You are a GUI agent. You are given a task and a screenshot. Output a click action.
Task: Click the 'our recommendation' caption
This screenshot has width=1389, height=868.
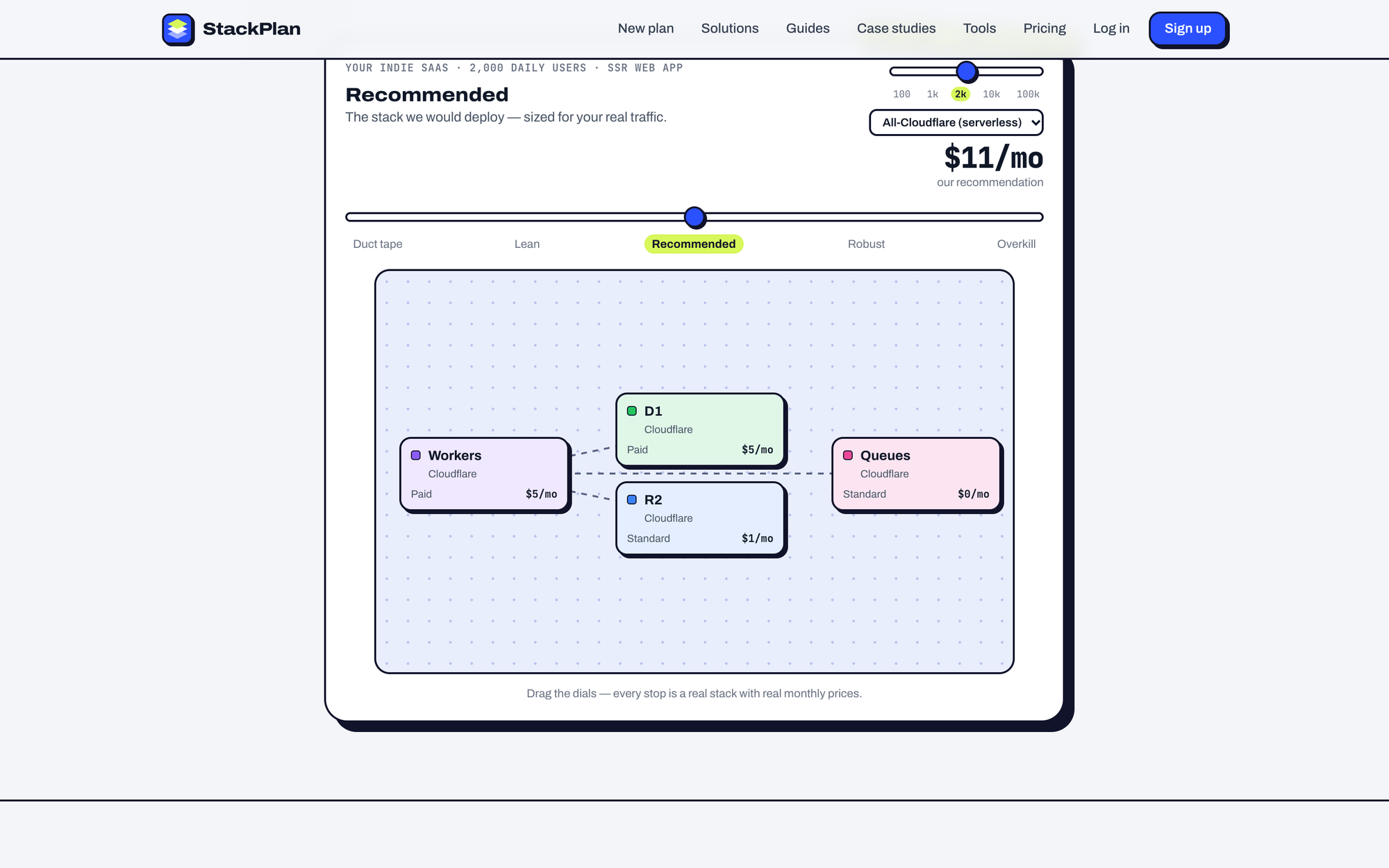[x=990, y=183]
